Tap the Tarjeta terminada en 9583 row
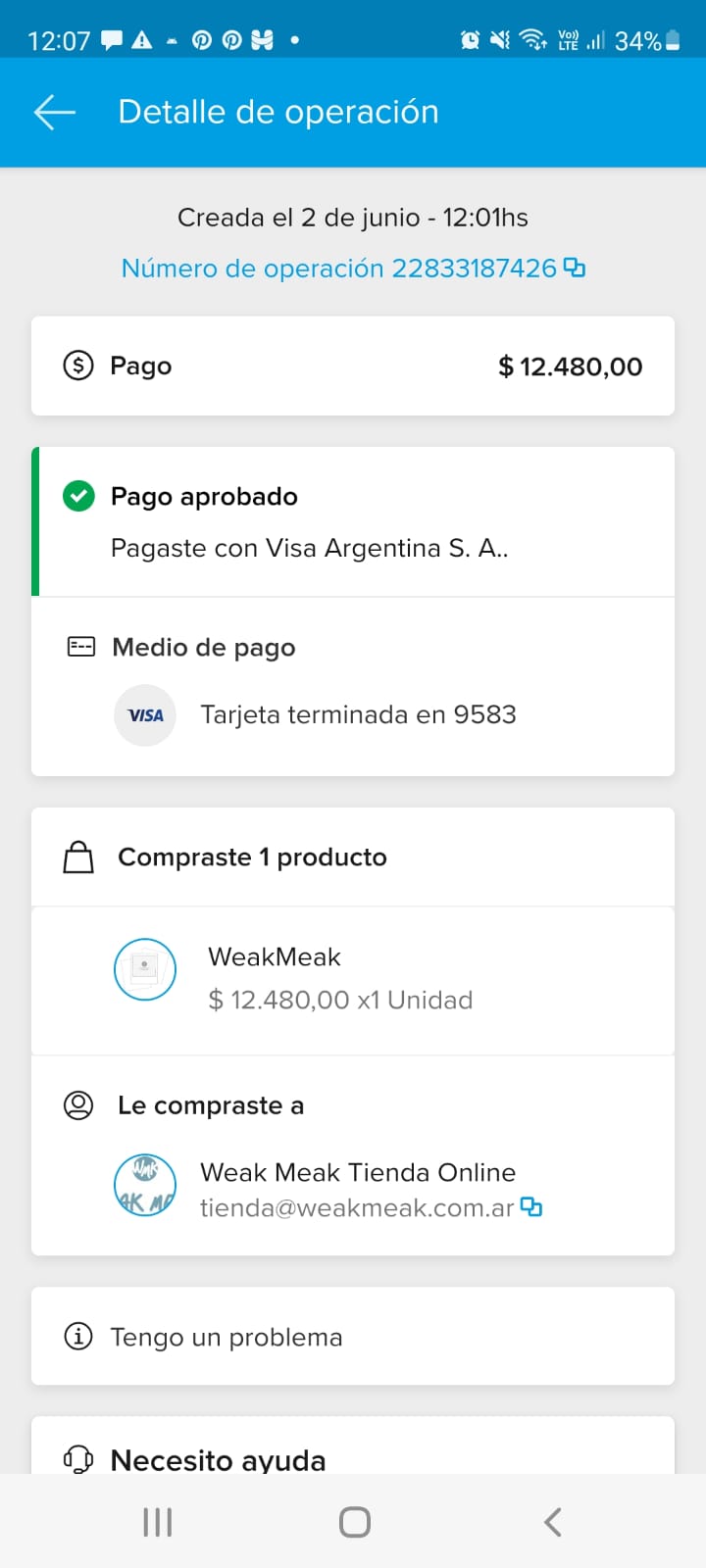 358,715
